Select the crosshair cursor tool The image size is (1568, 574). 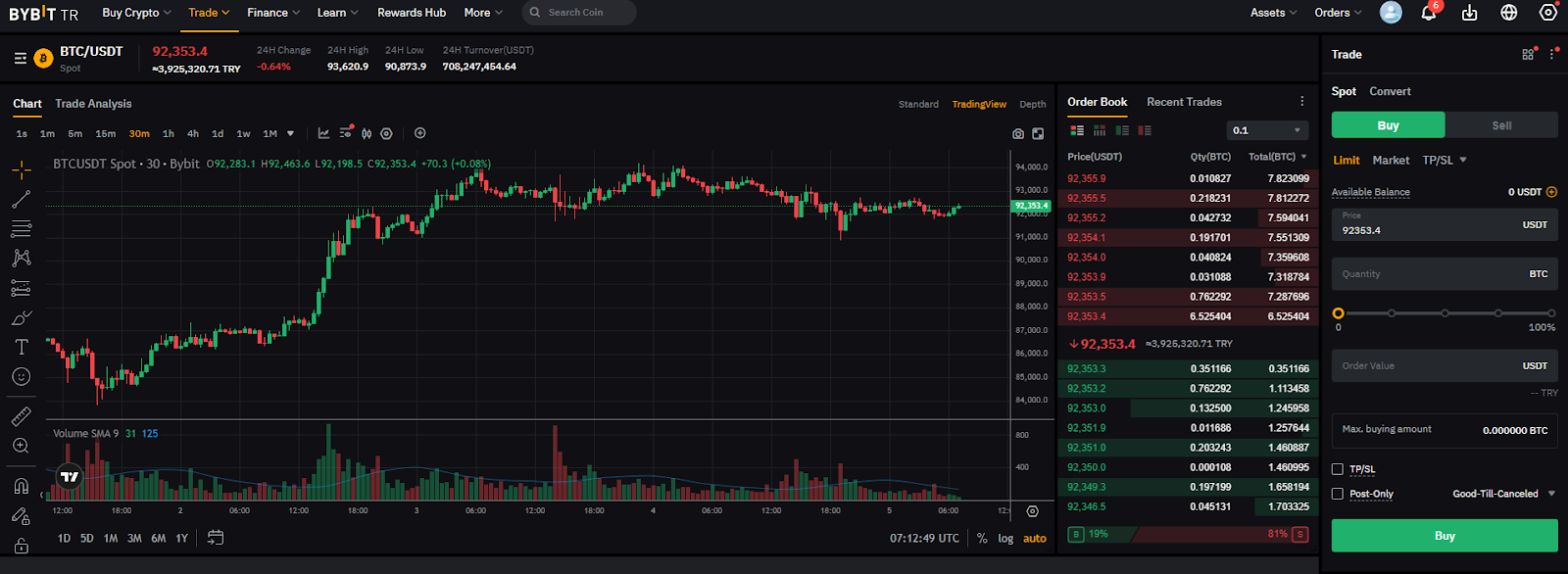point(22,169)
